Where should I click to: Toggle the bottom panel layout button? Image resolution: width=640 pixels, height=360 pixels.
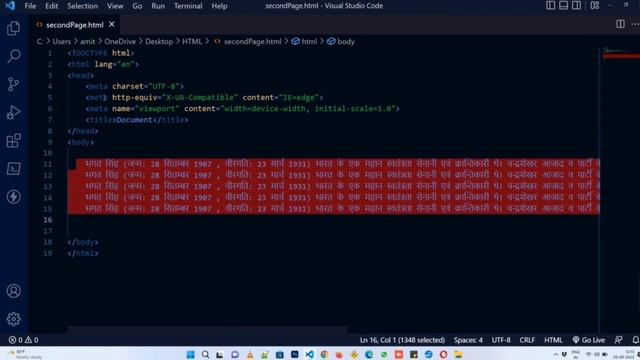(x=563, y=5)
